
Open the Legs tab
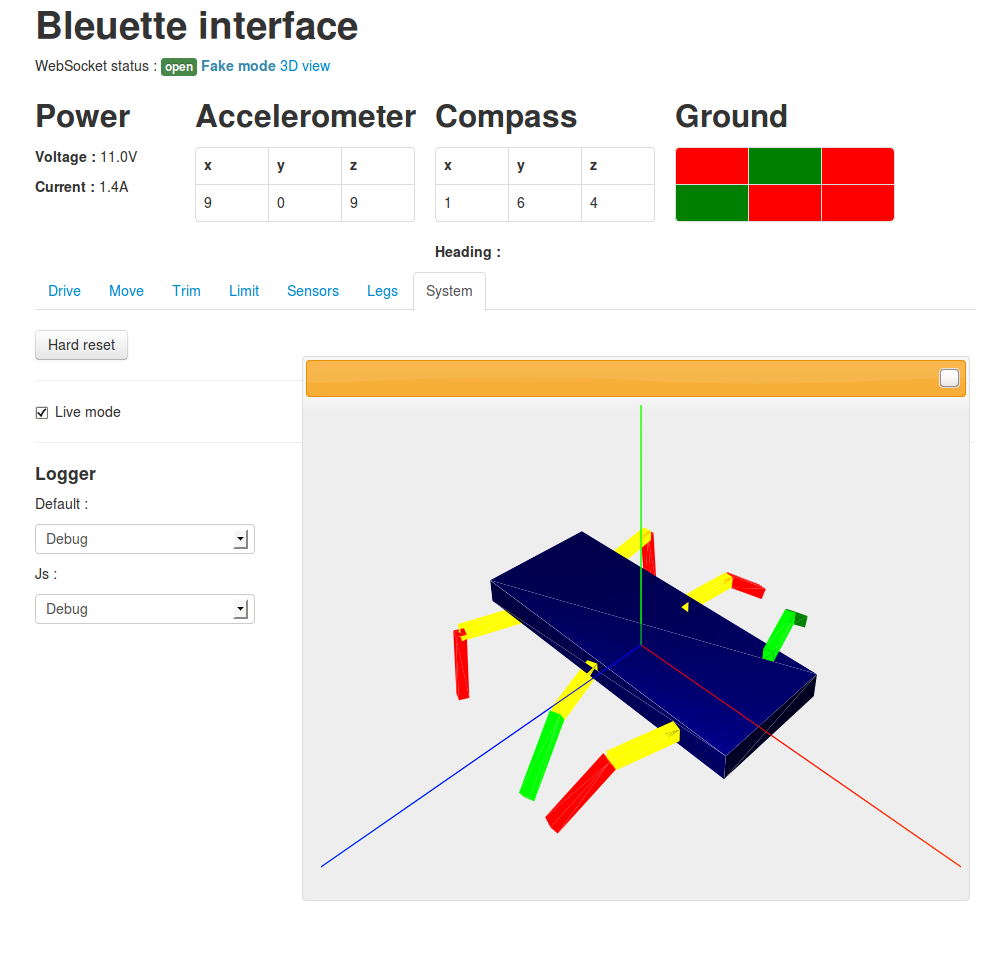point(383,291)
